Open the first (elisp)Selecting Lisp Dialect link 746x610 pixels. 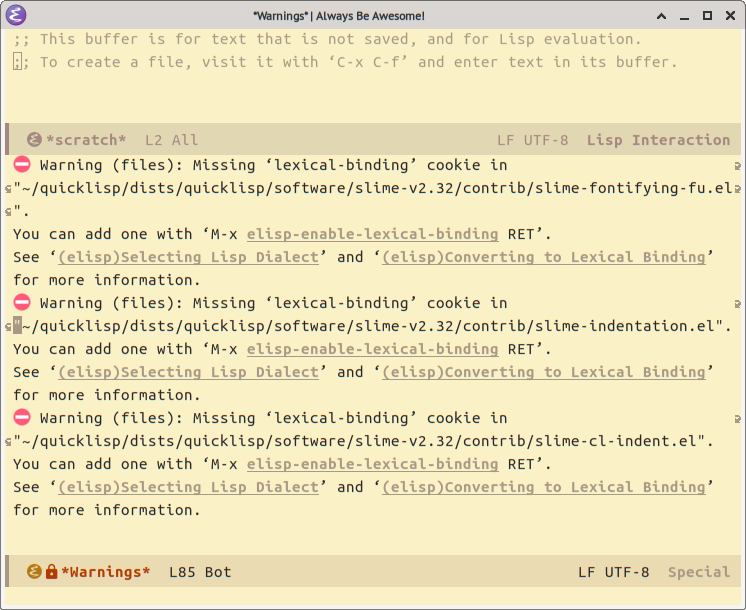(188, 257)
